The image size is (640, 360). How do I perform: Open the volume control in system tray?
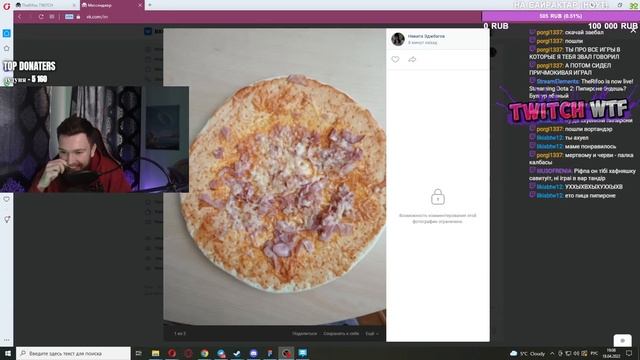[x=576, y=353]
